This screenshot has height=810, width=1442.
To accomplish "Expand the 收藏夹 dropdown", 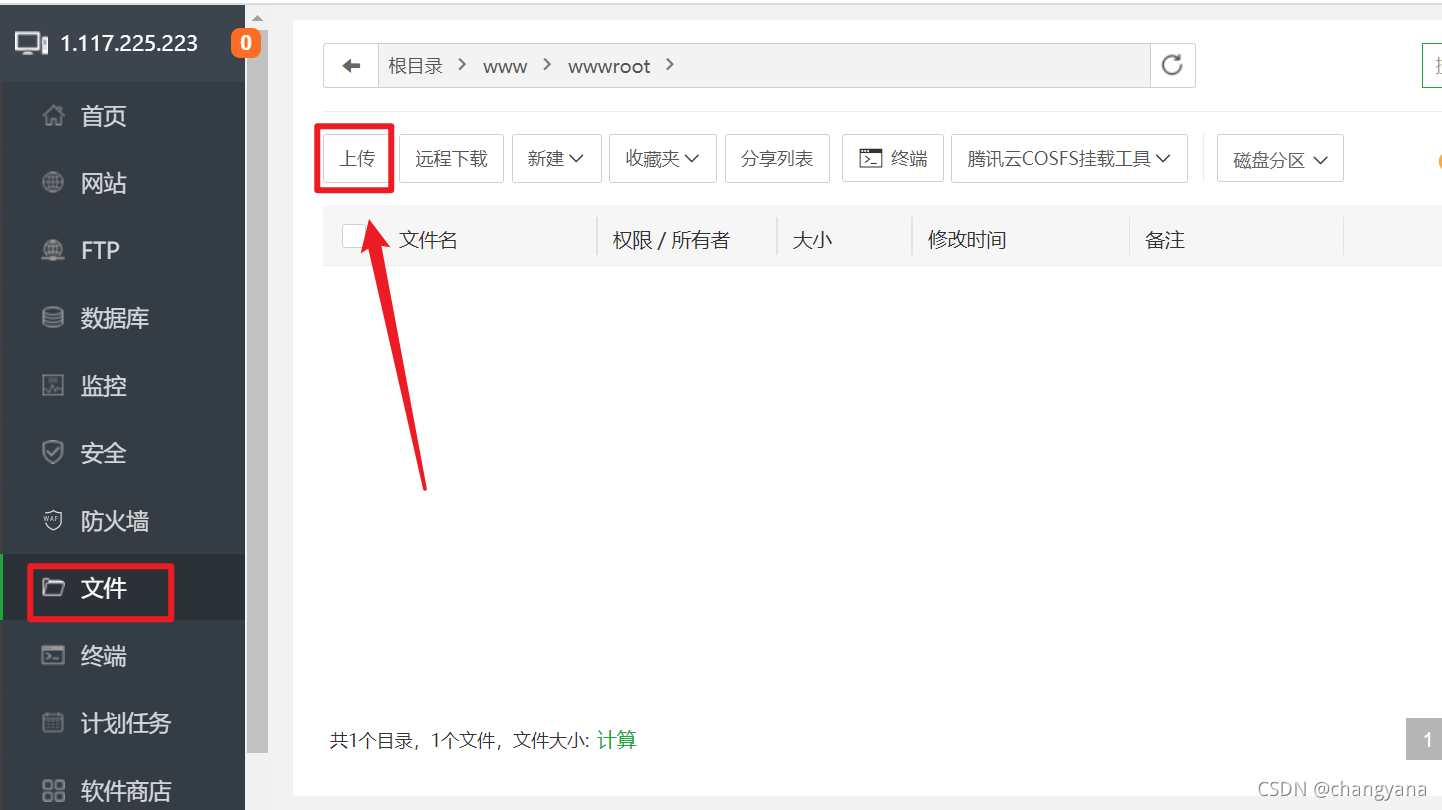I will pos(663,158).
